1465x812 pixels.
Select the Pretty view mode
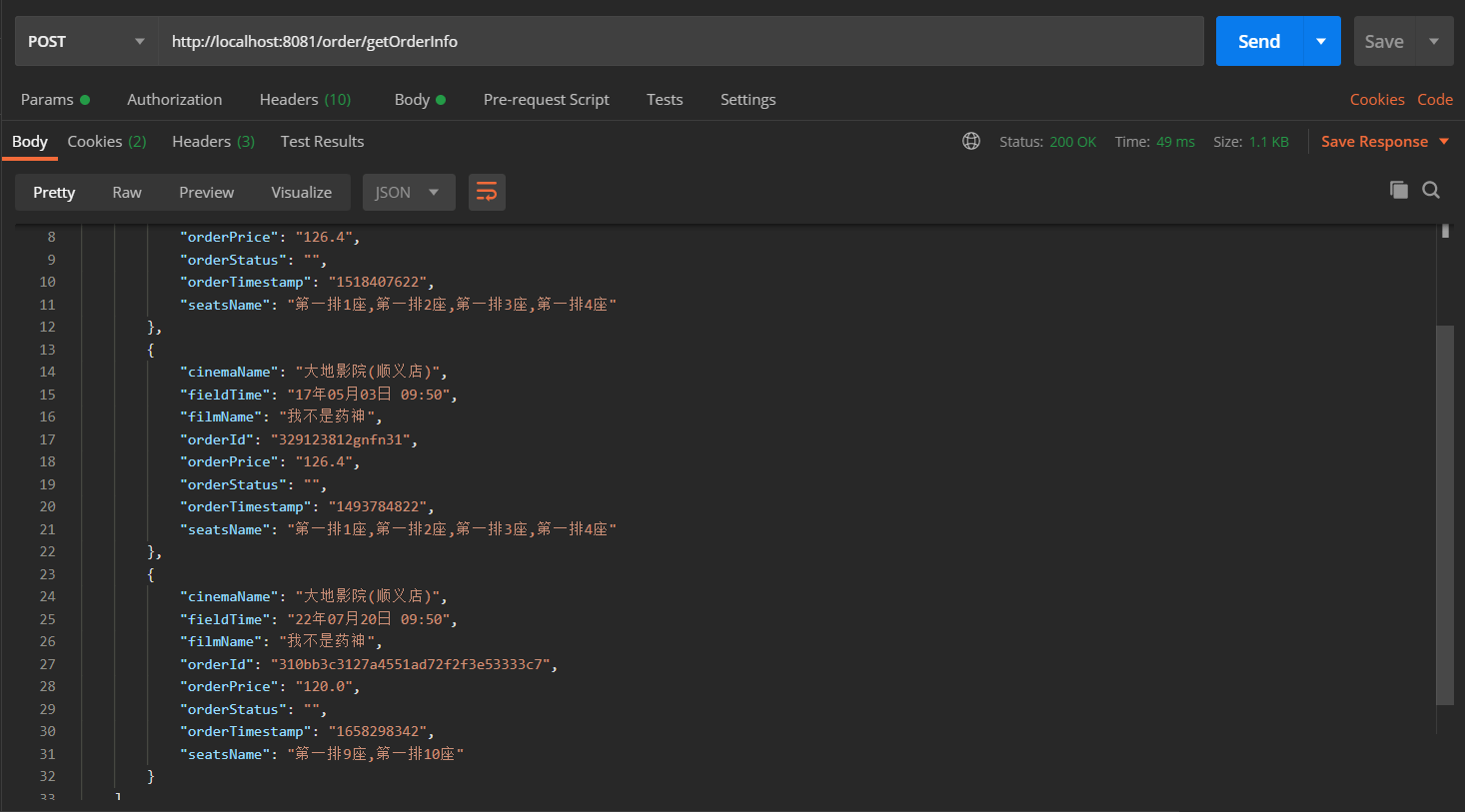coord(54,192)
